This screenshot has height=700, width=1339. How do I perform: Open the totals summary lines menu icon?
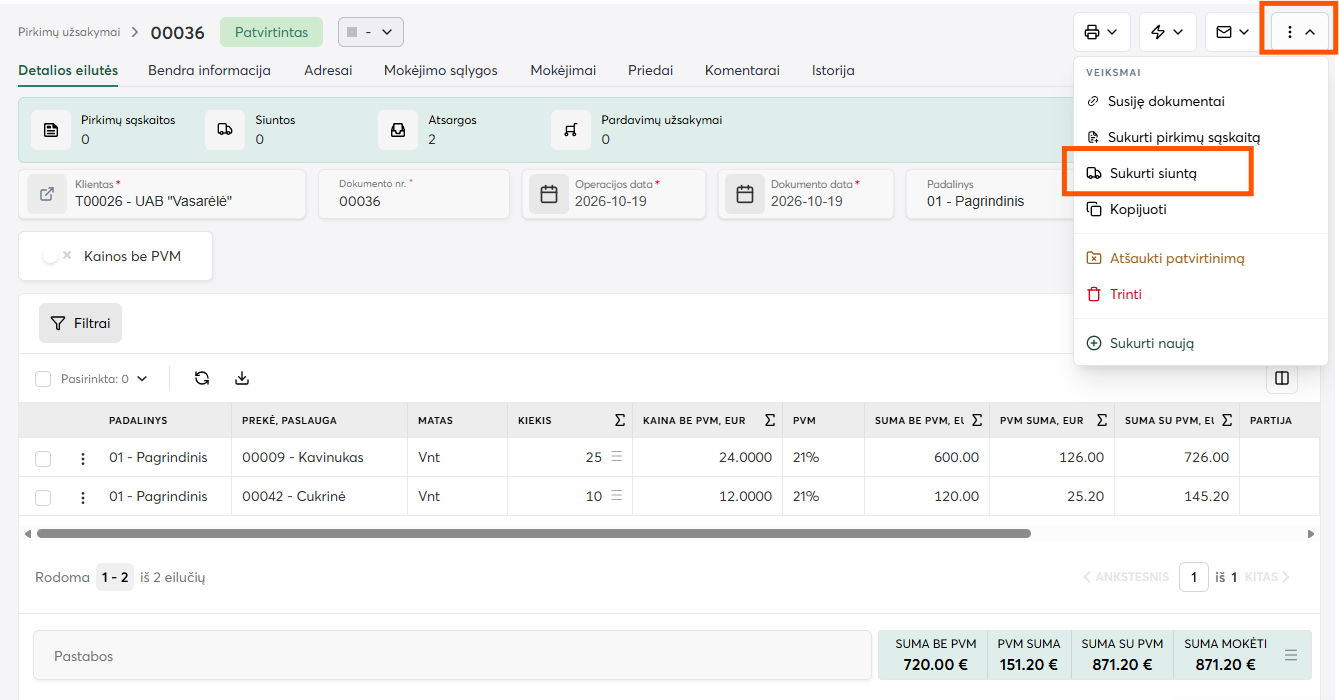1291,655
